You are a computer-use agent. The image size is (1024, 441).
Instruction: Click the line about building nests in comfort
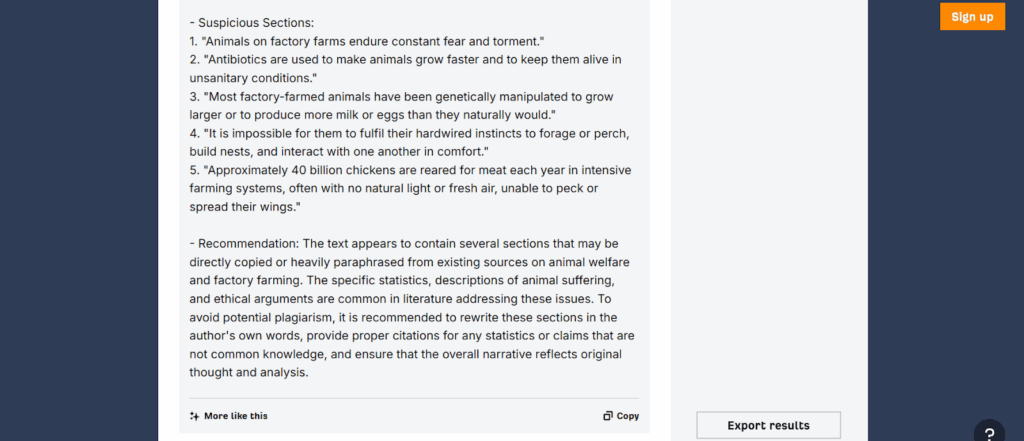(340, 152)
